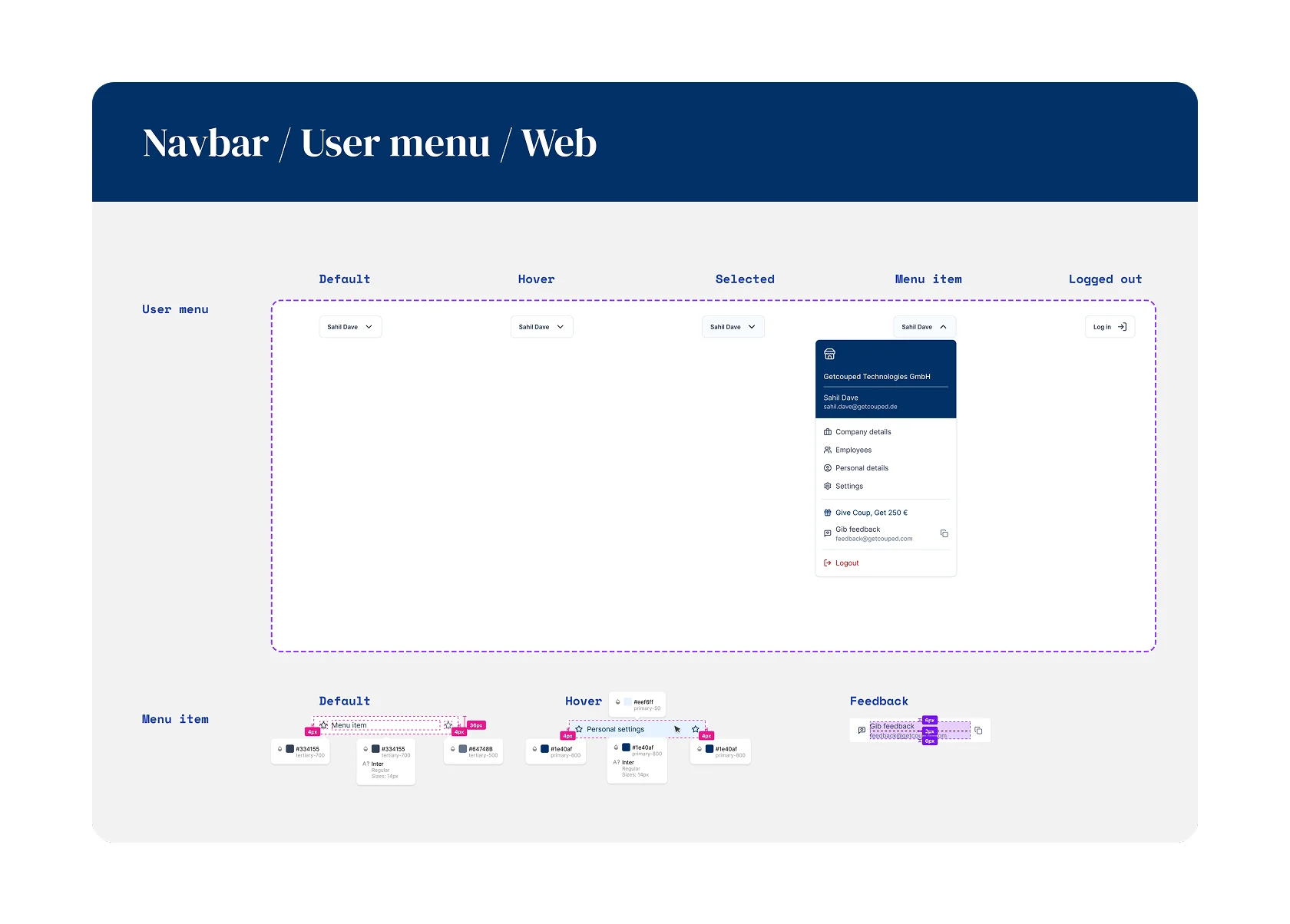Click the Navbar / User menu / Web title

click(370, 144)
